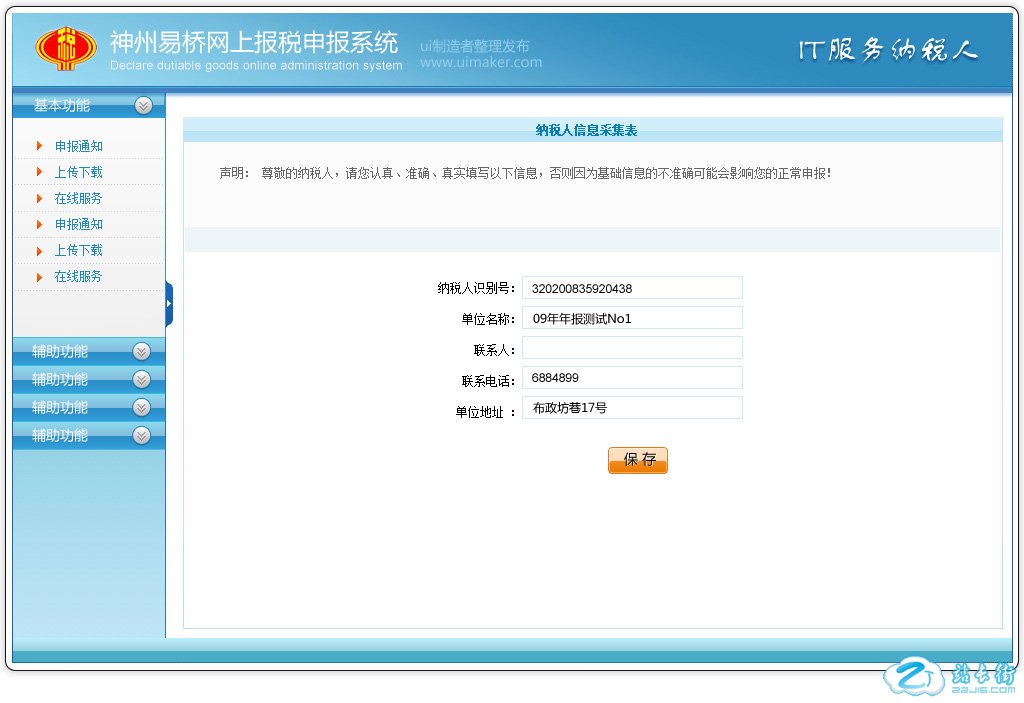Screen dimensions: 1024x703
Task: Select the second 在线服务 menu item
Action: coord(78,276)
